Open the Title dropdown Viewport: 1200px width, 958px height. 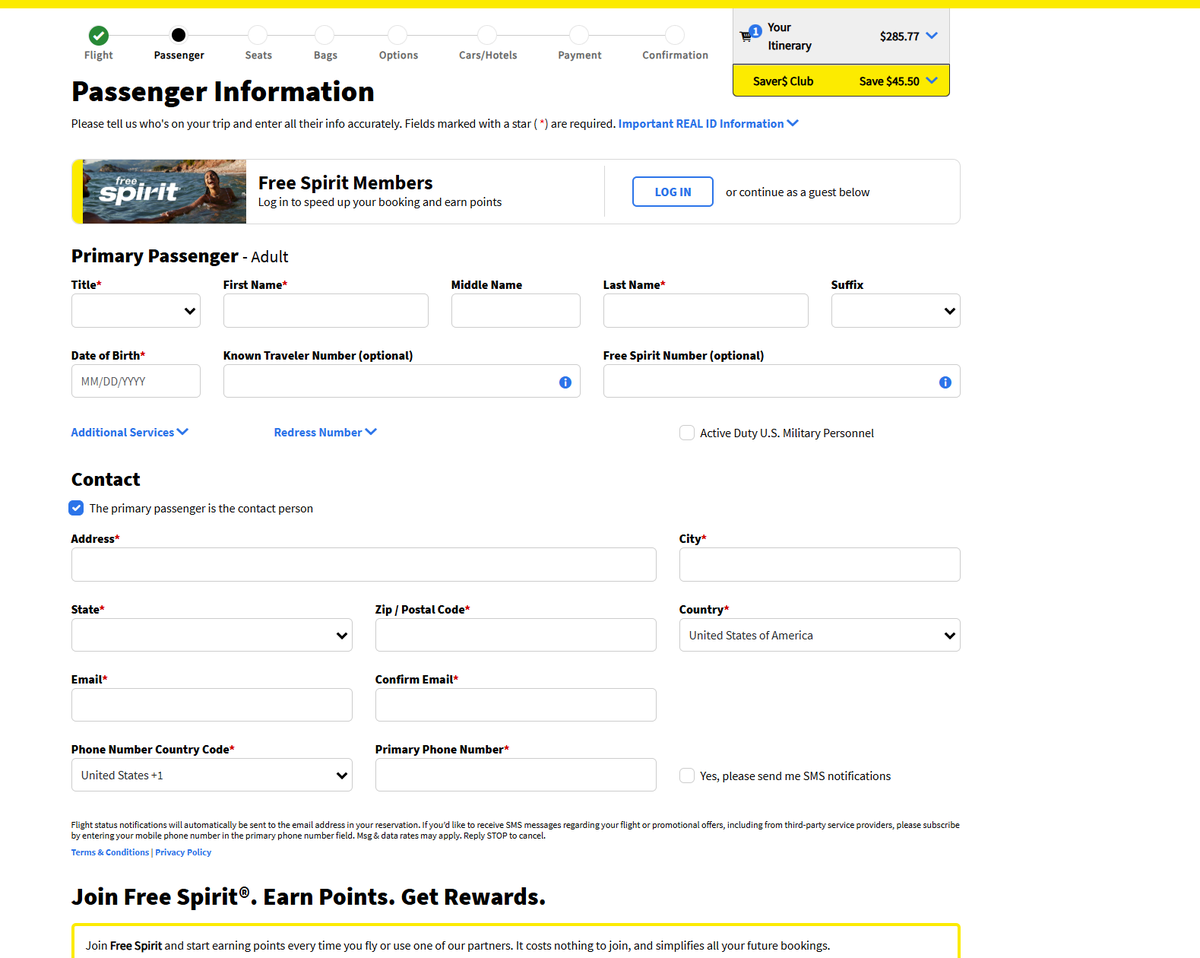pyautogui.click(x=136, y=311)
